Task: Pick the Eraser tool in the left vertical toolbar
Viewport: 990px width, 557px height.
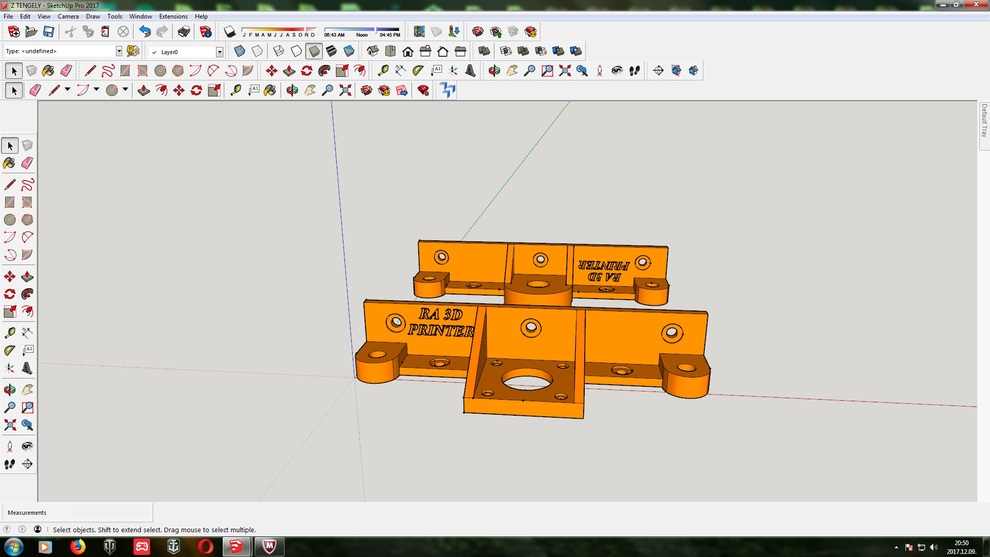Action: (27, 163)
